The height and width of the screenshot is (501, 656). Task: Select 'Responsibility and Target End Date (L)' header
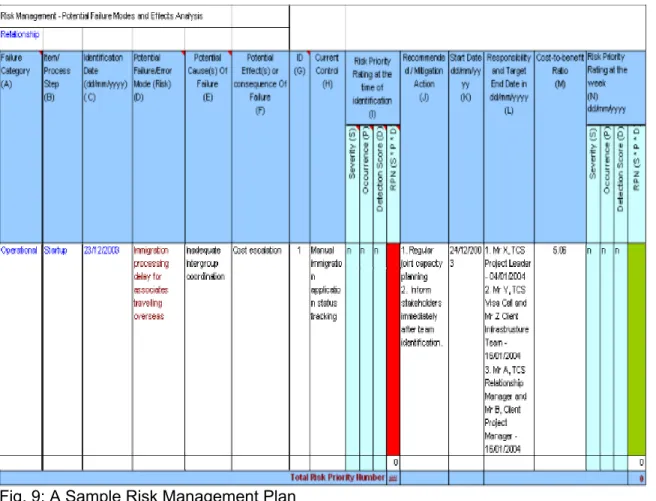[x=509, y=146]
